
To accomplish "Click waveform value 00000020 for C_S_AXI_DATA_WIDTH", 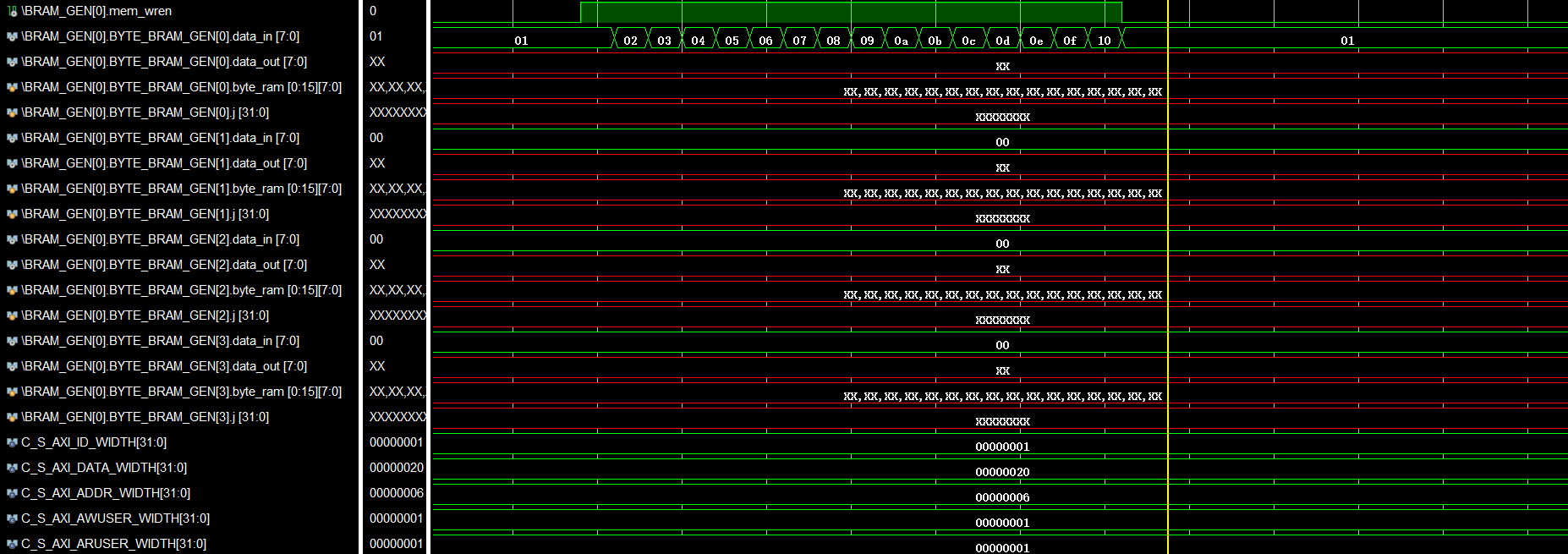I will [x=1002, y=471].
